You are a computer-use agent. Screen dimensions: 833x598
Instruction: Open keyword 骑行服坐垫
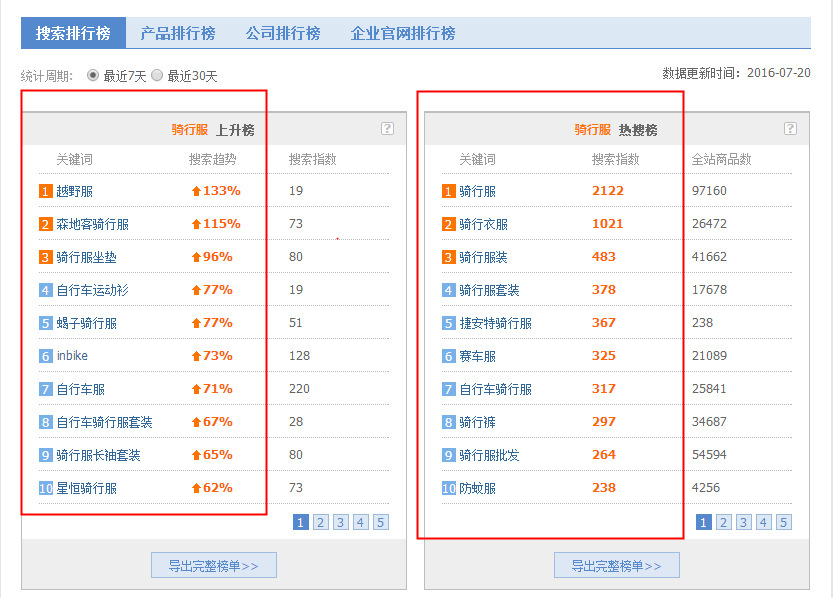pyautogui.click(x=87, y=257)
